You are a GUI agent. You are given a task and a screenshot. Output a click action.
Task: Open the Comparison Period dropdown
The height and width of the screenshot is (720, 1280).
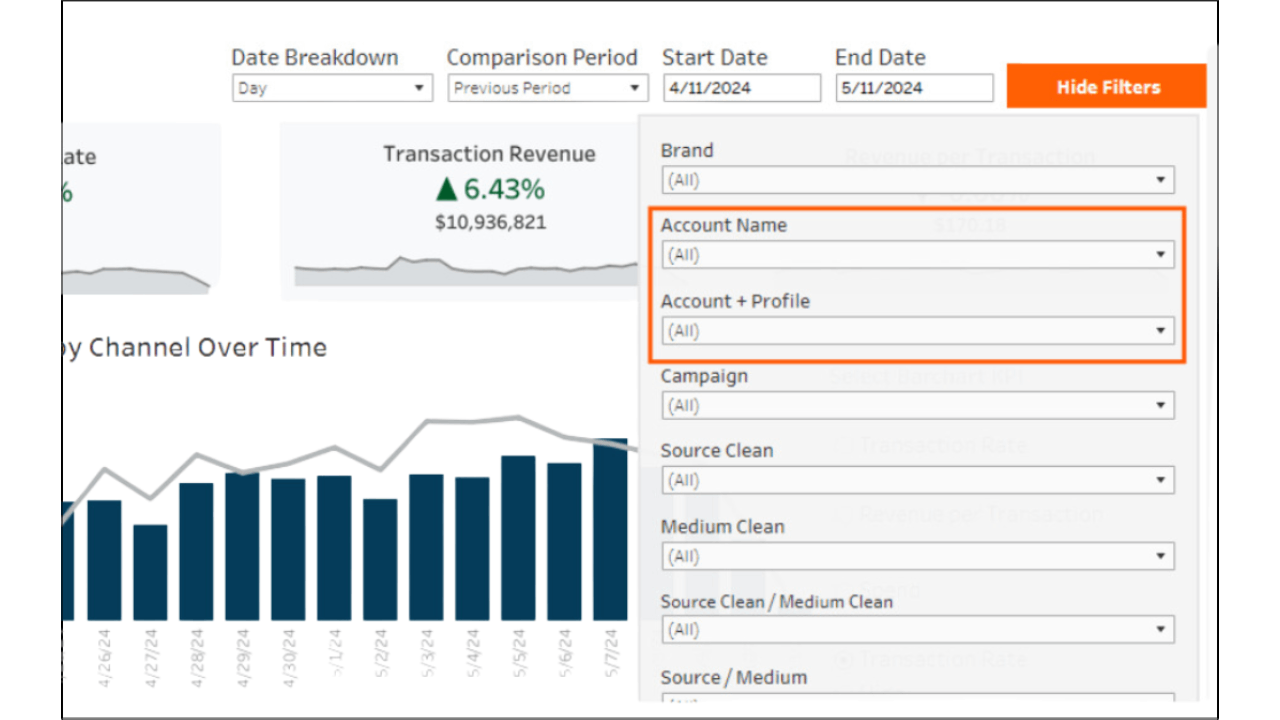(548, 88)
